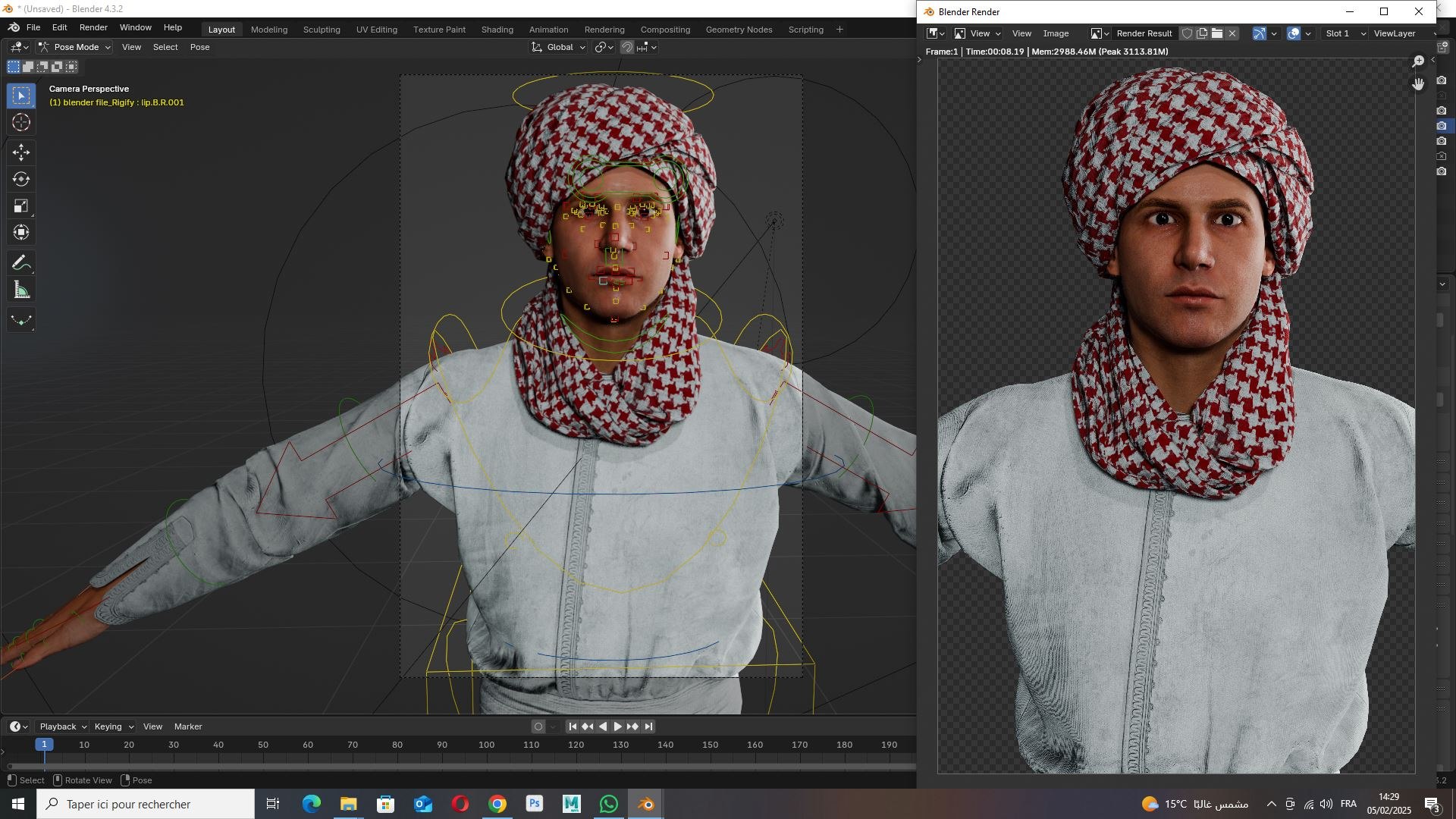The width and height of the screenshot is (1456, 819).
Task: Open the Pose Mode dropdown
Action: (x=74, y=47)
